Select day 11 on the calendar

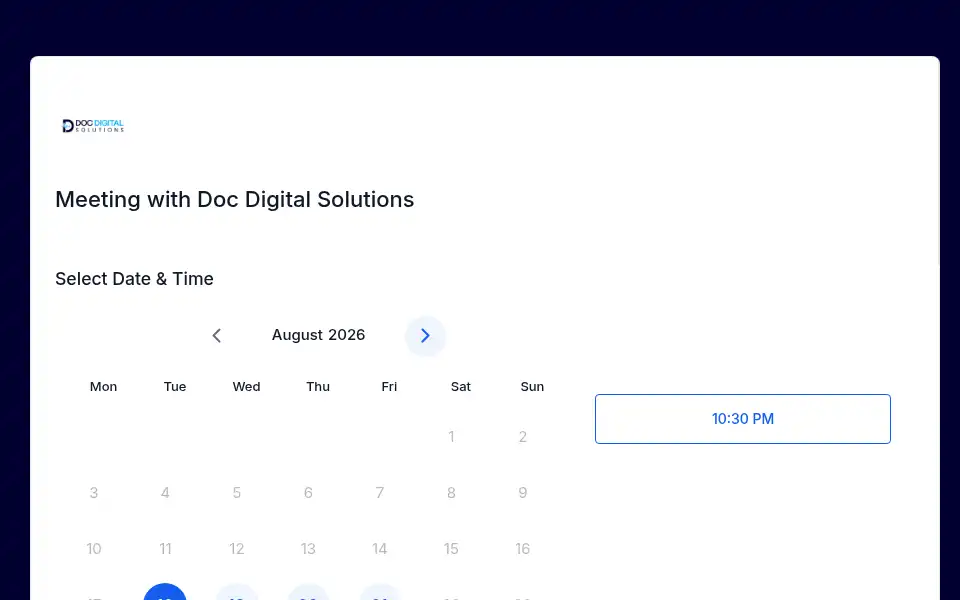(x=165, y=549)
